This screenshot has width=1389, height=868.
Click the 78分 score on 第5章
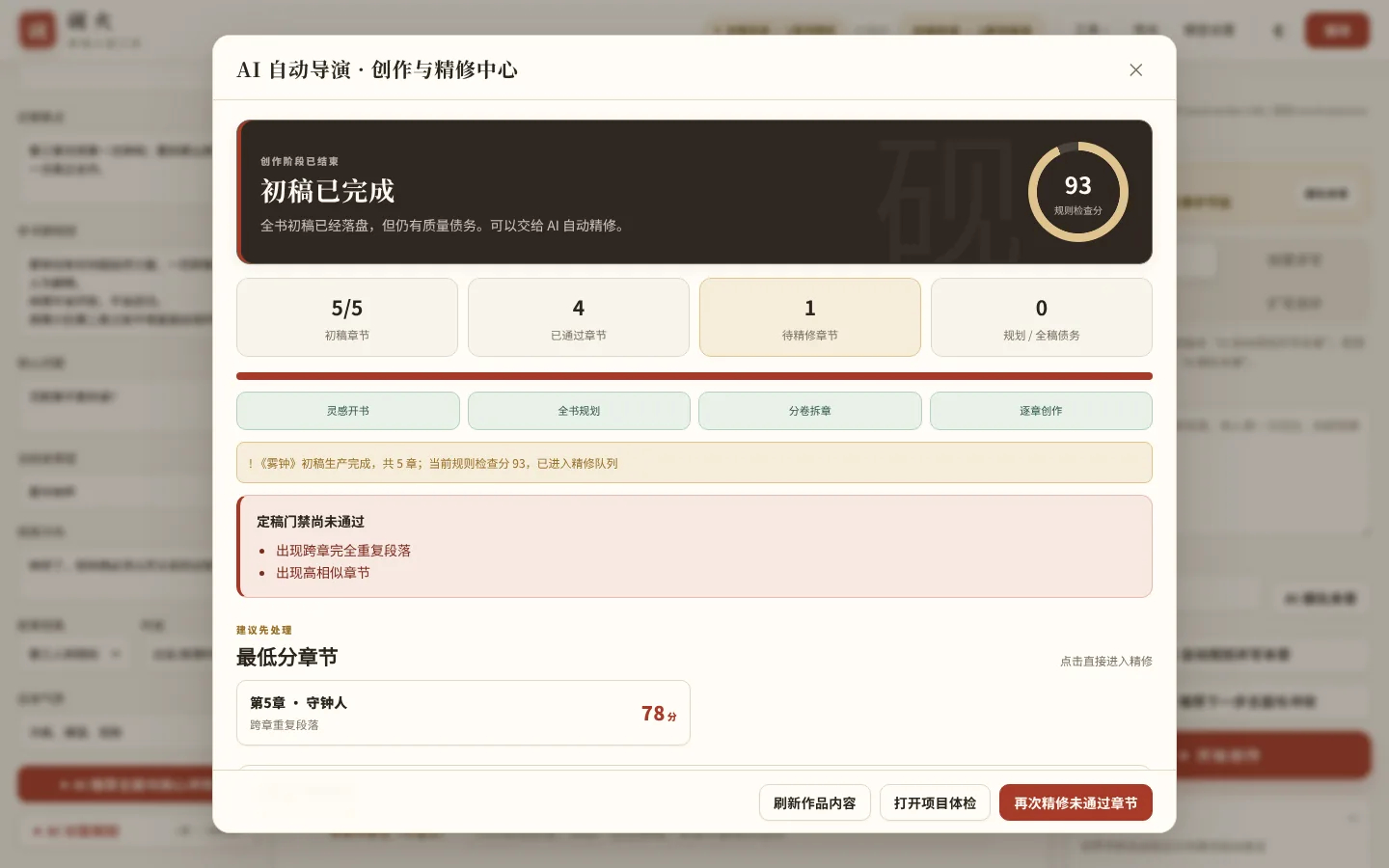pos(659,714)
